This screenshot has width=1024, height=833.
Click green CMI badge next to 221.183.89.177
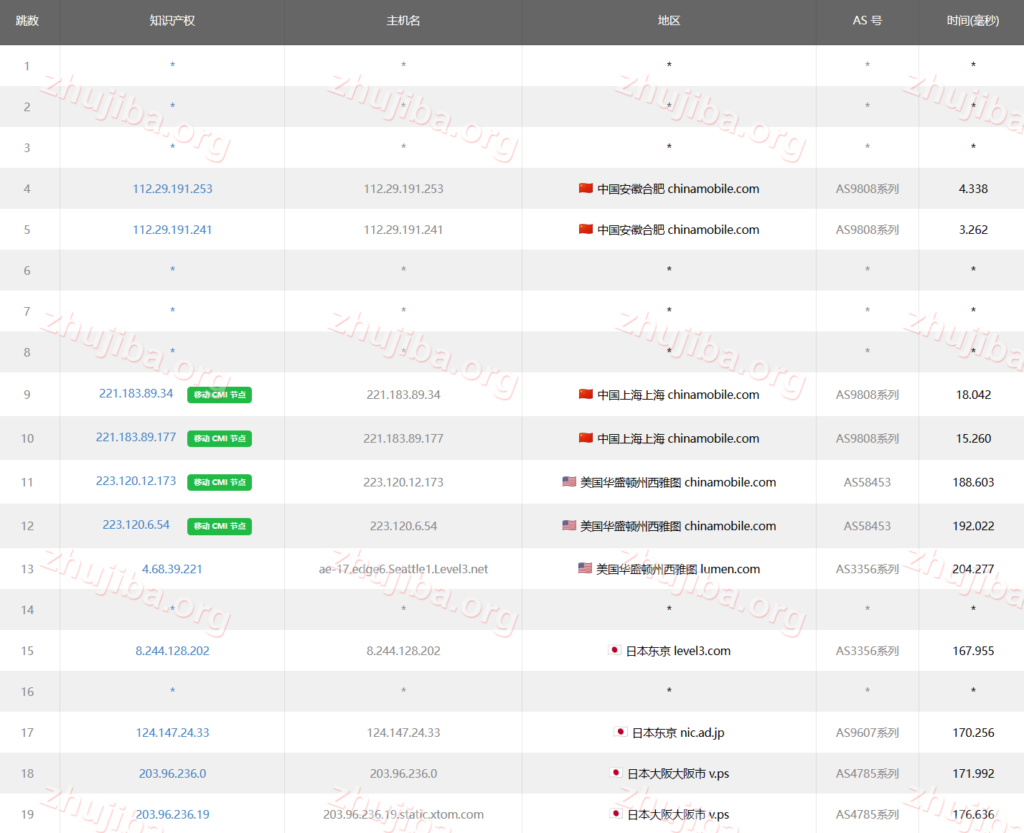(219, 439)
